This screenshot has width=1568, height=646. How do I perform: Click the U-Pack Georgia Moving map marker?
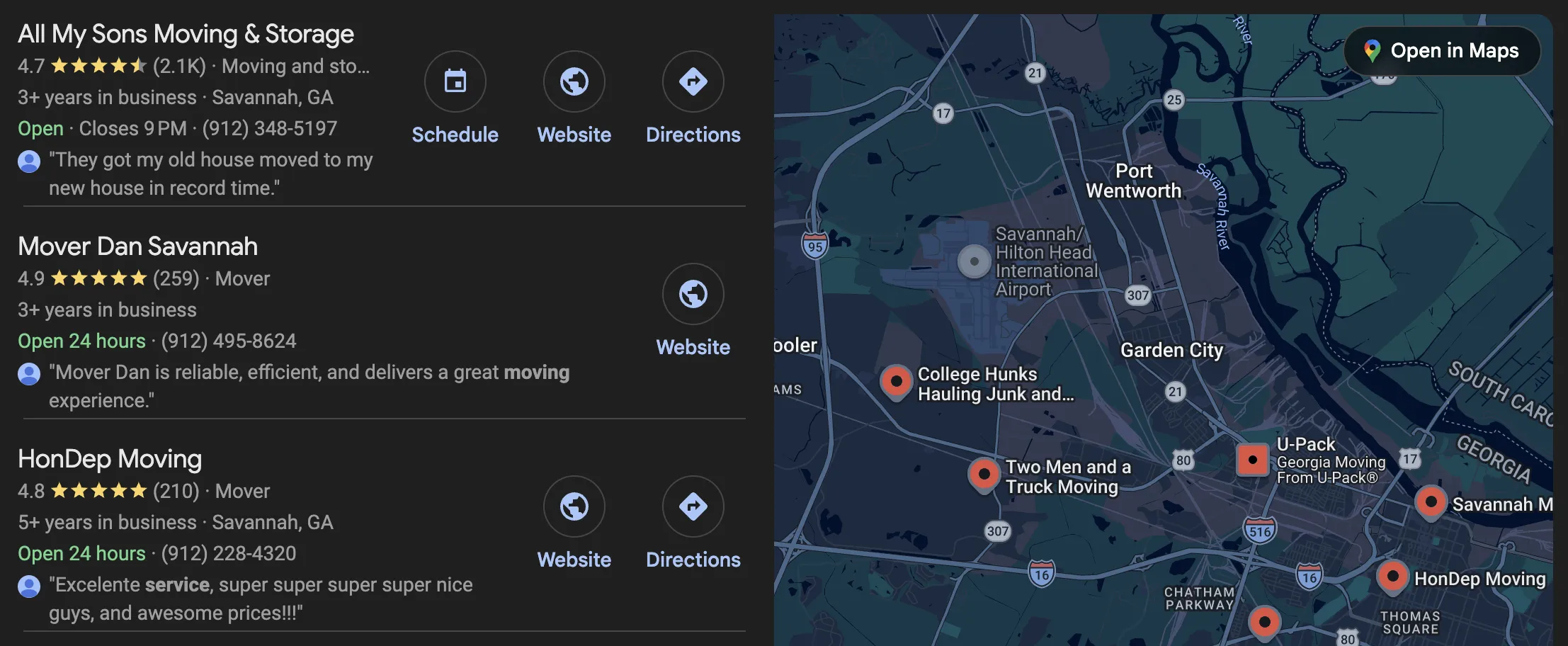(x=1252, y=459)
